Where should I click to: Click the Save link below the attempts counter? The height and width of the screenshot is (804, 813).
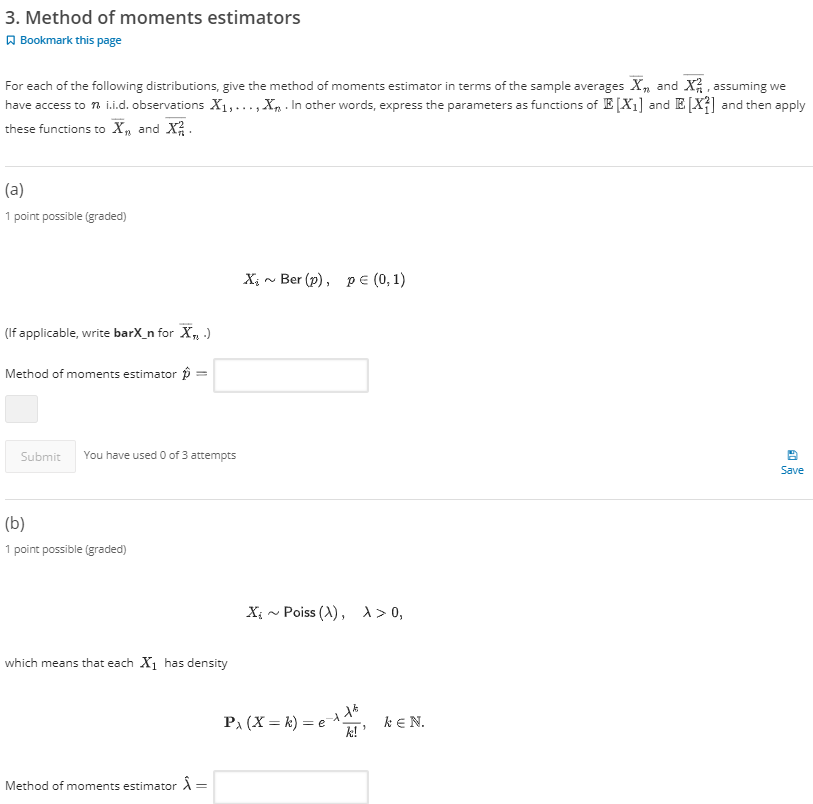(x=792, y=470)
